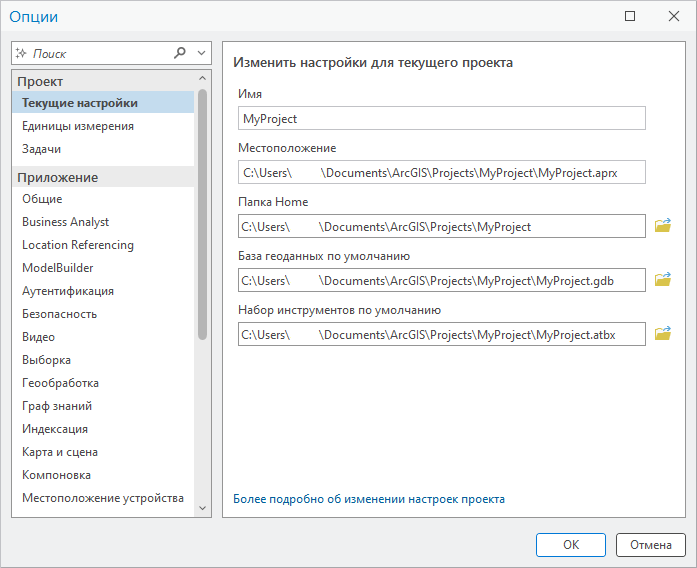Open the link about changing project settings

coord(369,499)
